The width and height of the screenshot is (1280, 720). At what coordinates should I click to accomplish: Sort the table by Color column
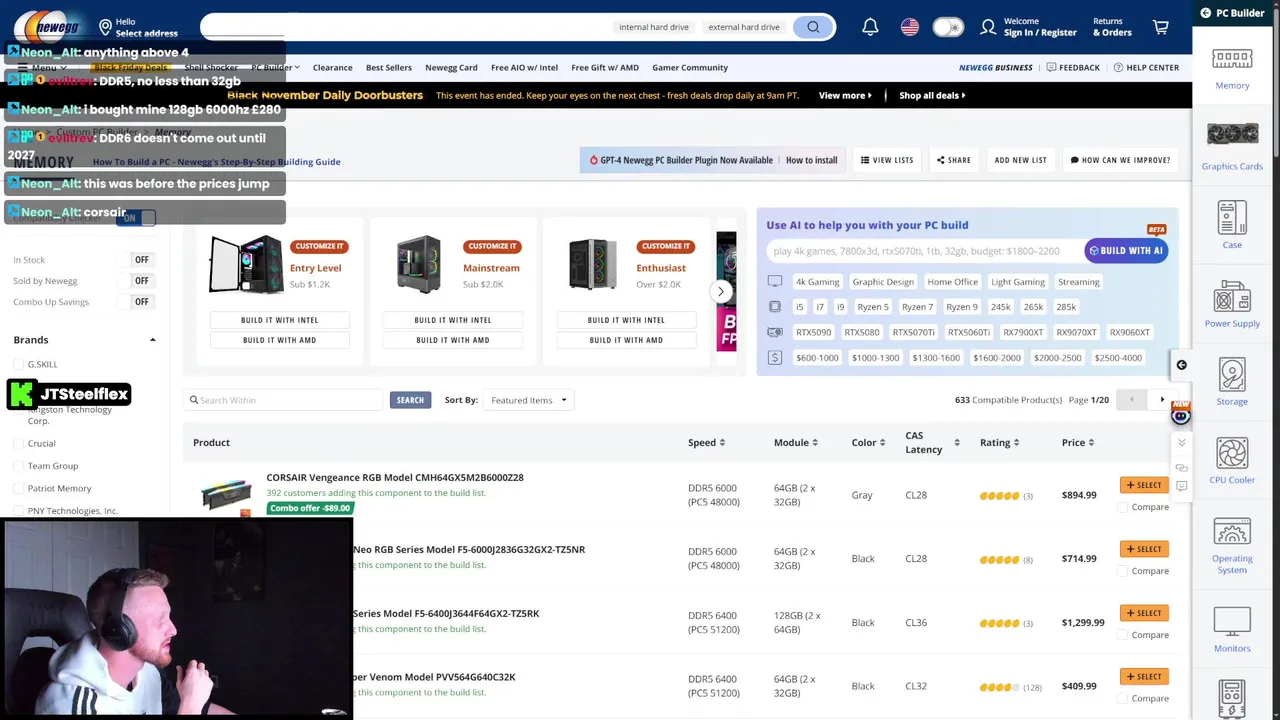(x=869, y=442)
